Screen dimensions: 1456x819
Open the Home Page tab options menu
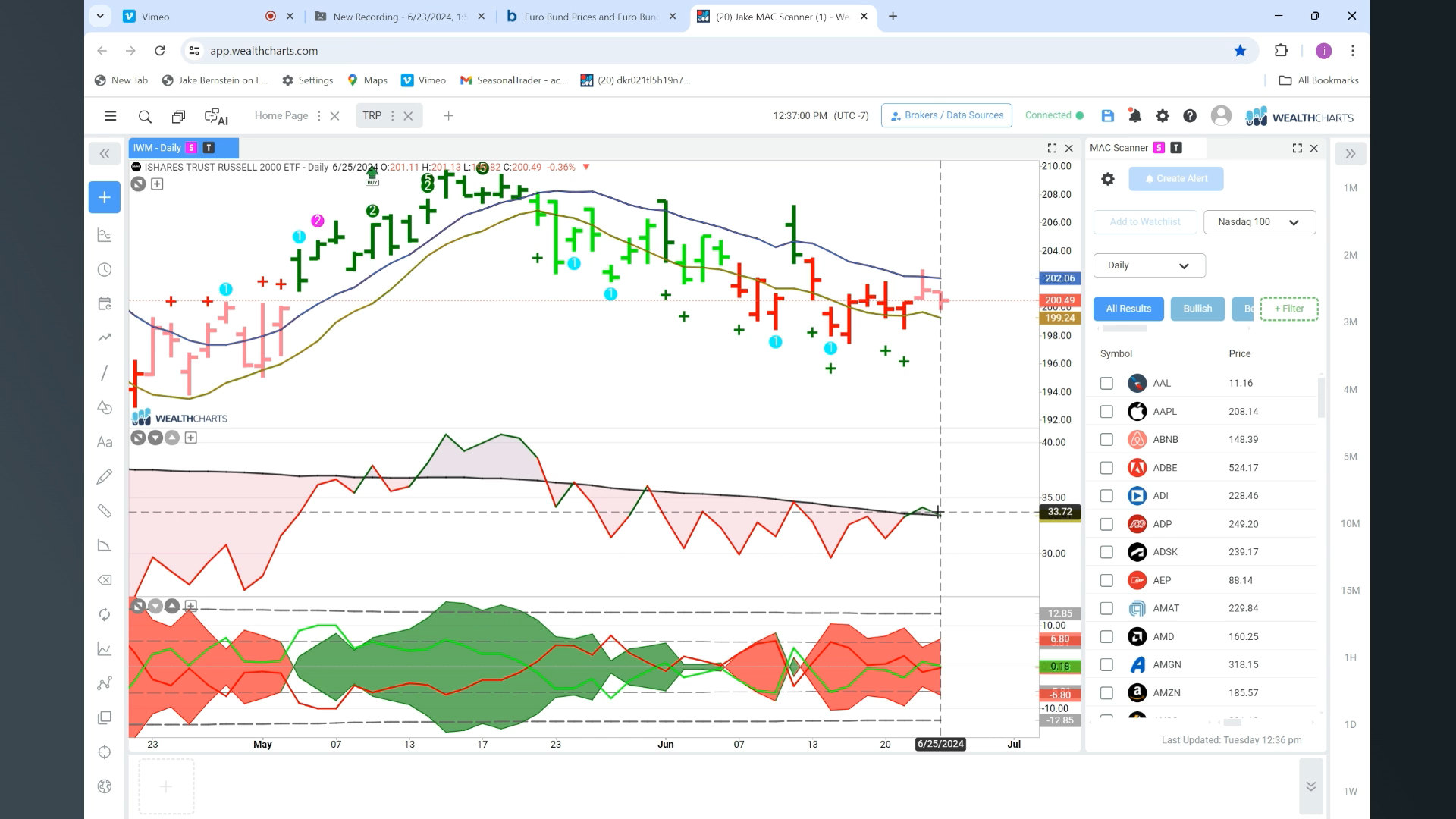pyautogui.click(x=318, y=116)
